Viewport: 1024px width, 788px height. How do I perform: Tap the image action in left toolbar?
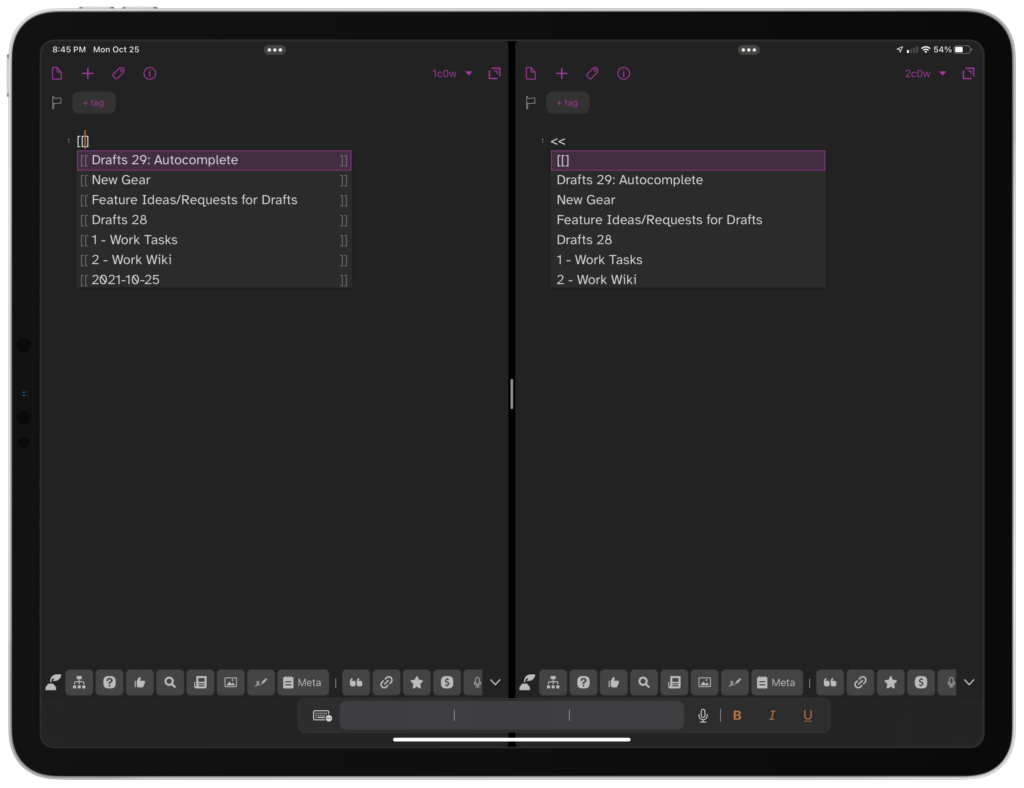[x=231, y=682]
